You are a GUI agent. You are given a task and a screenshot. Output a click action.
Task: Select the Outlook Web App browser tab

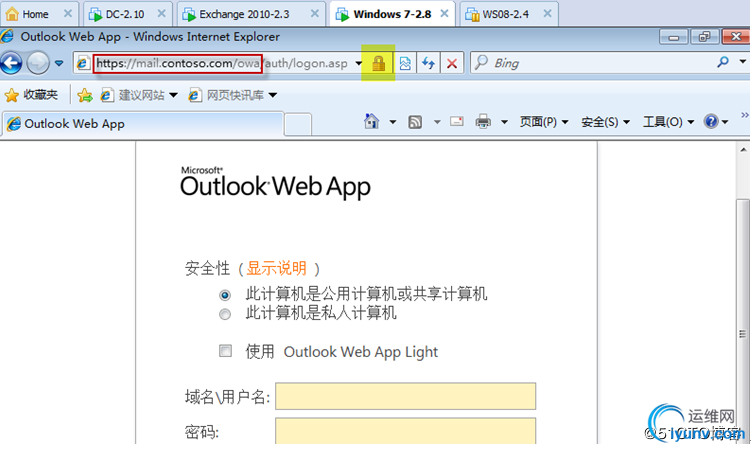click(143, 124)
